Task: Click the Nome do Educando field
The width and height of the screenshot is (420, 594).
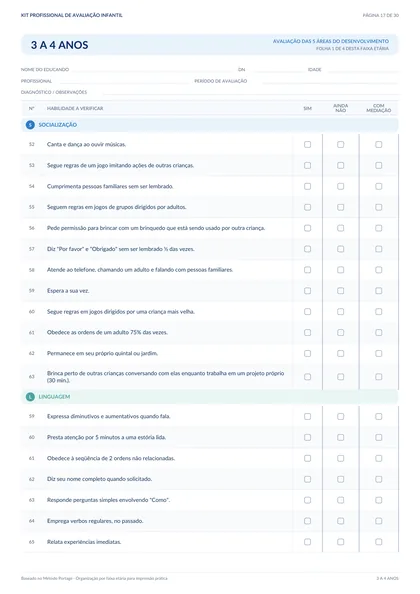Action: [x=152, y=70]
